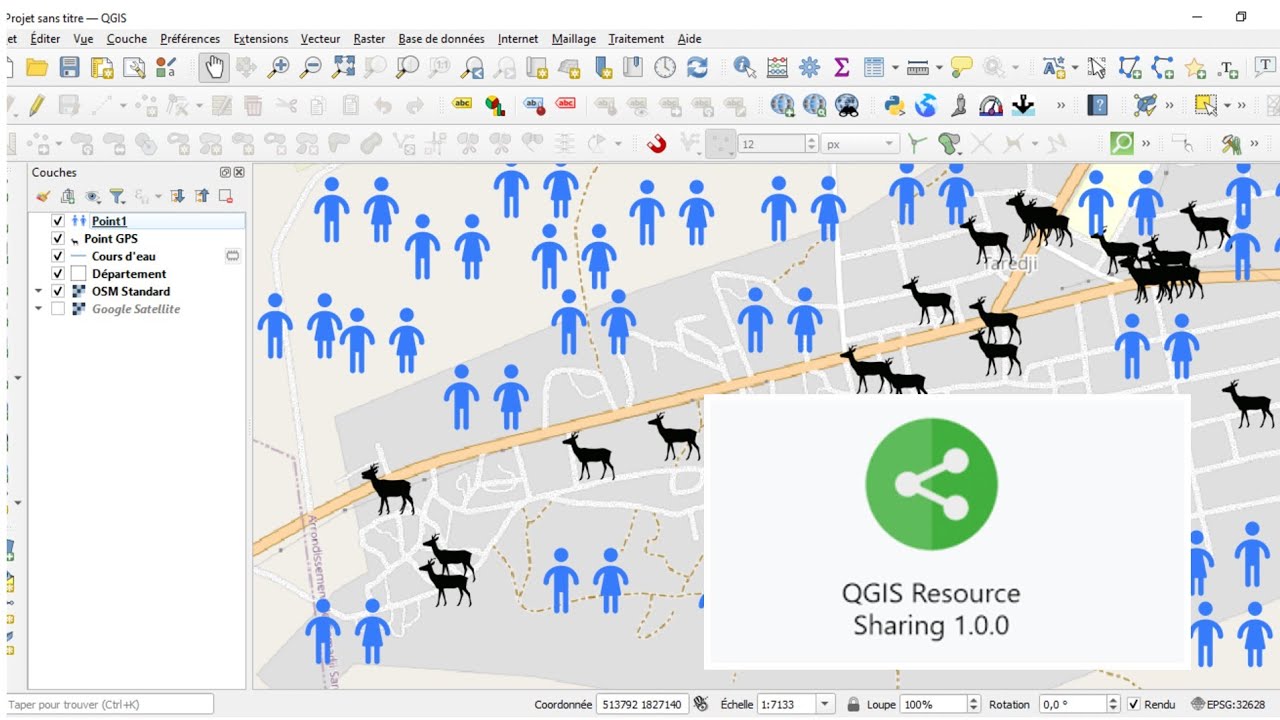Open the Échelle scale dropdown
The image size is (1280, 720).
825,704
